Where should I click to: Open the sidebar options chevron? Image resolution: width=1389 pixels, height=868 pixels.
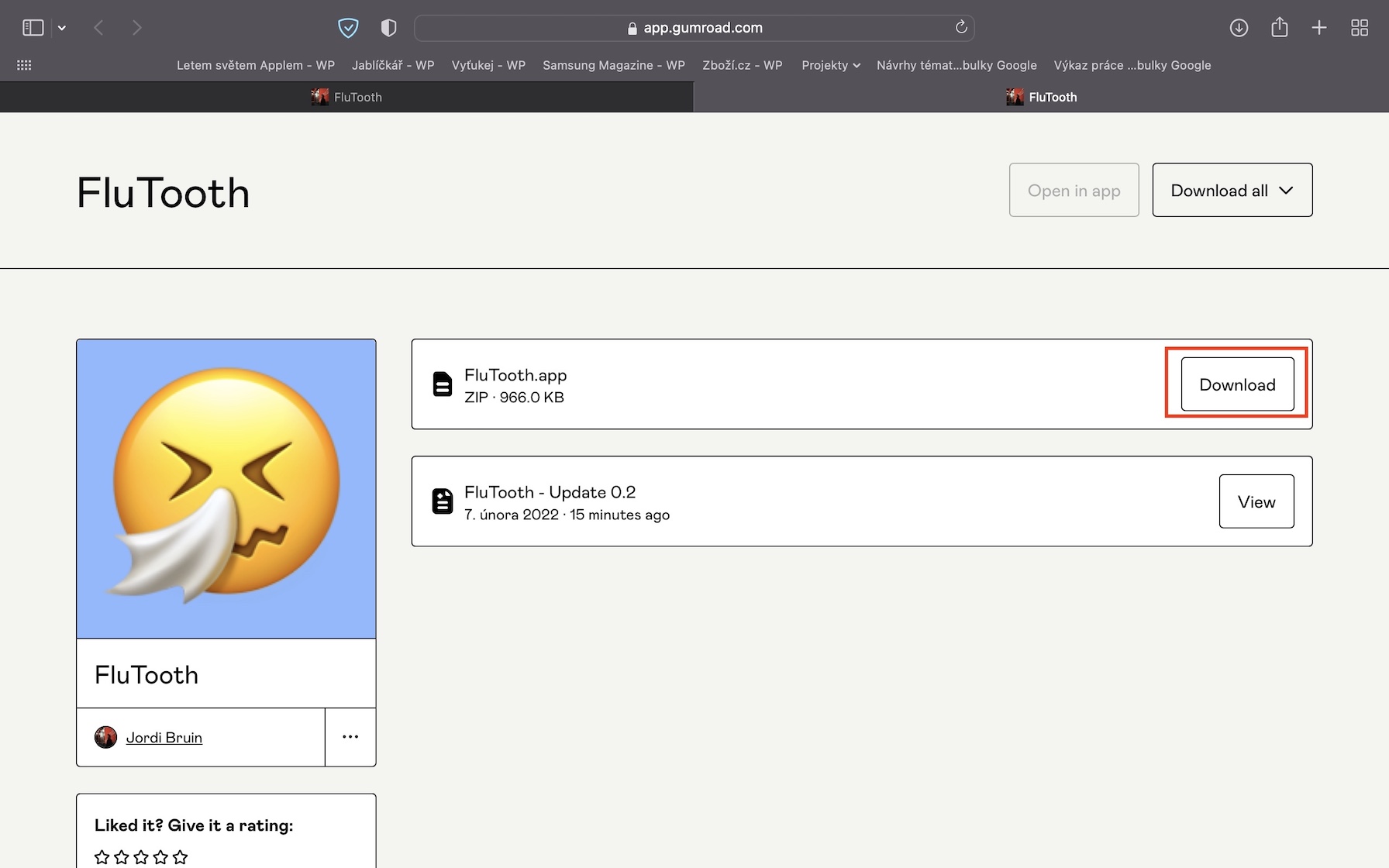pyautogui.click(x=62, y=28)
